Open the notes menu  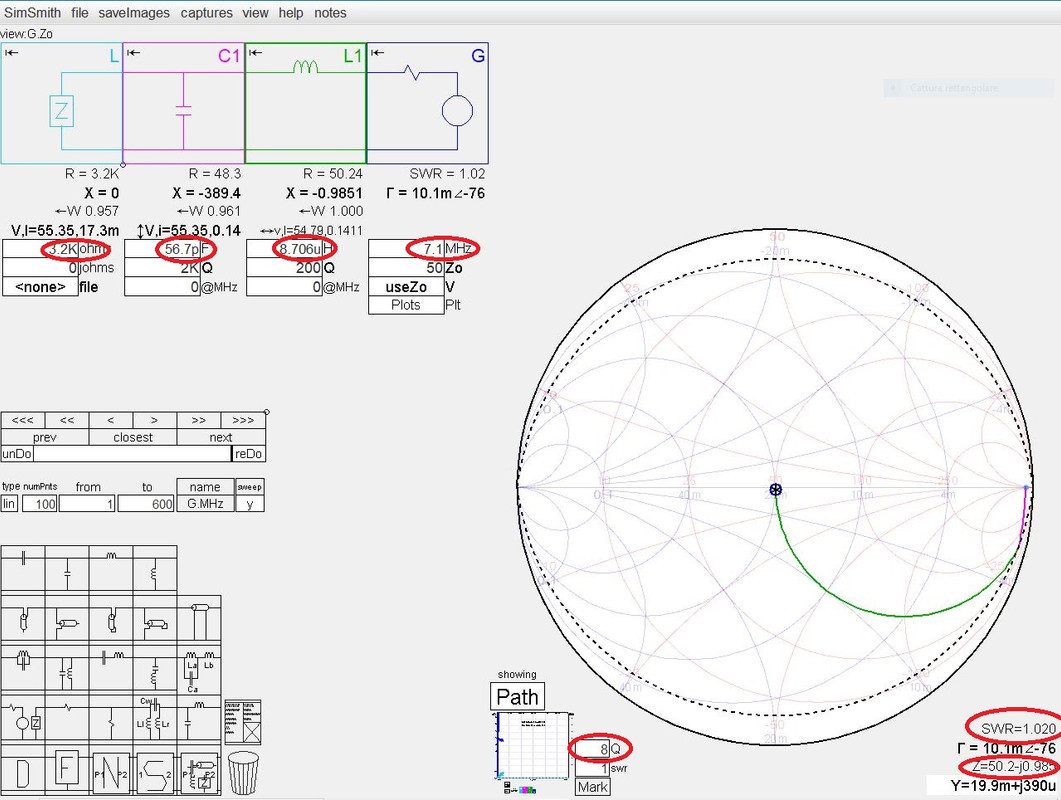pos(330,13)
